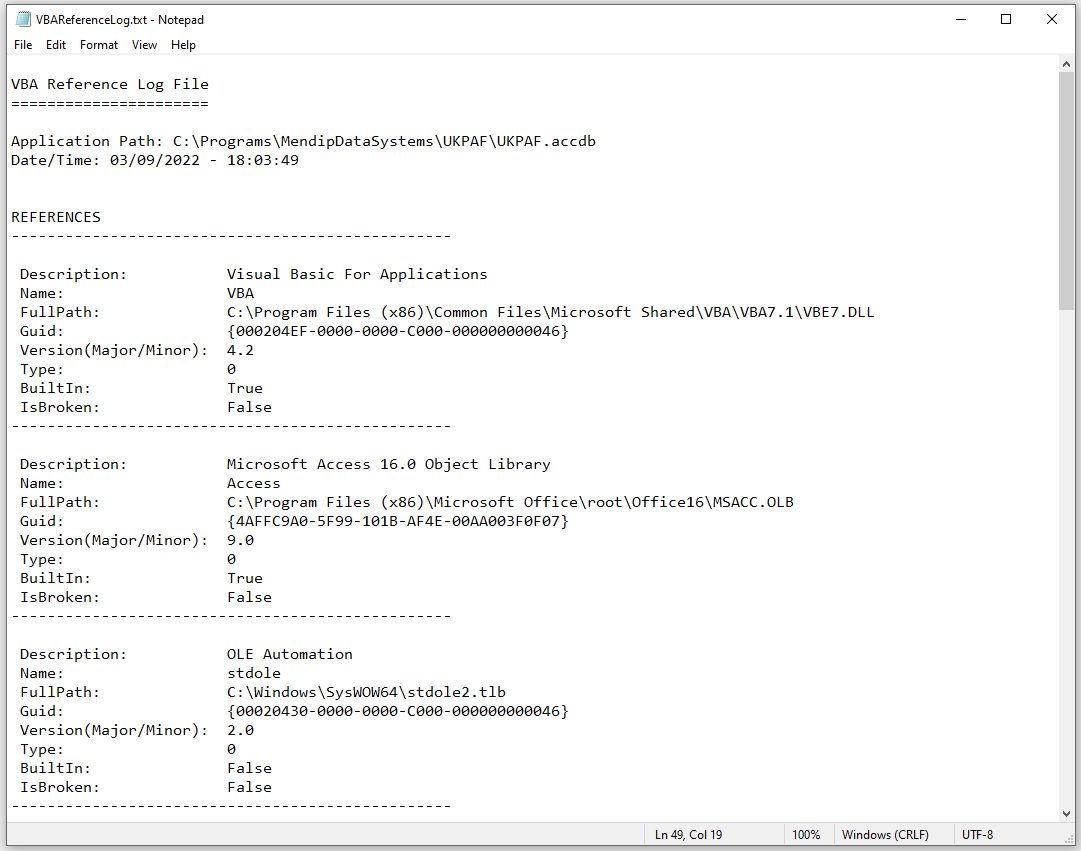The width and height of the screenshot is (1081, 851).
Task: Click the version value 2.0
Action: (241, 730)
